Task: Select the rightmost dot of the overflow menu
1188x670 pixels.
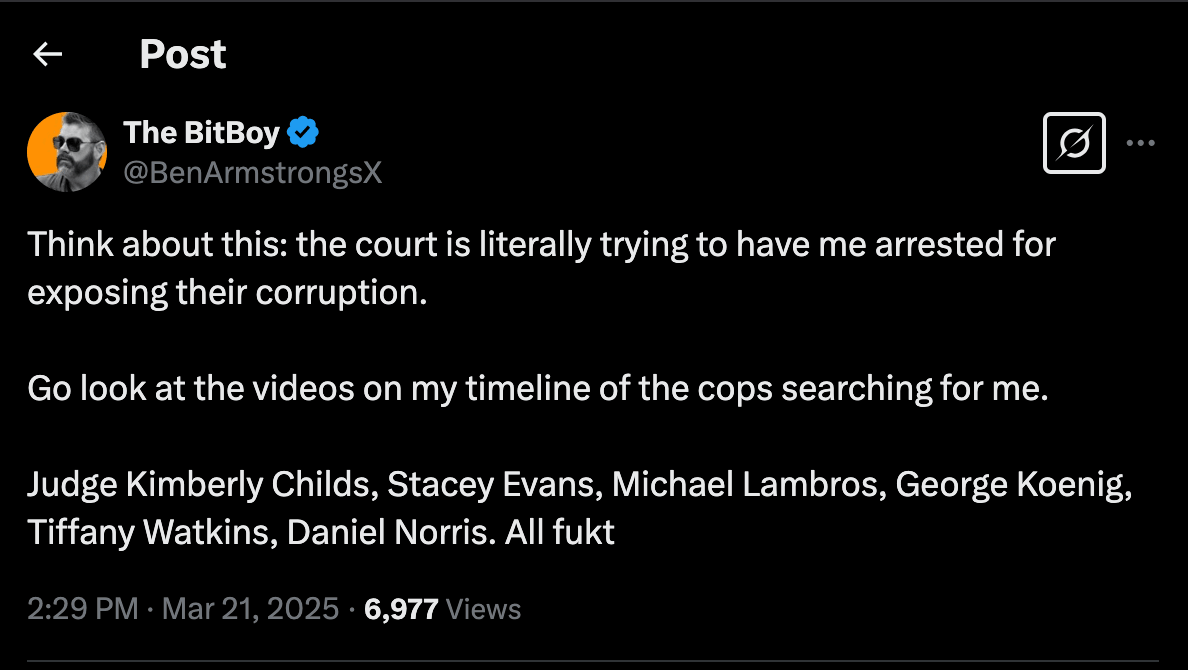Action: click(1153, 143)
